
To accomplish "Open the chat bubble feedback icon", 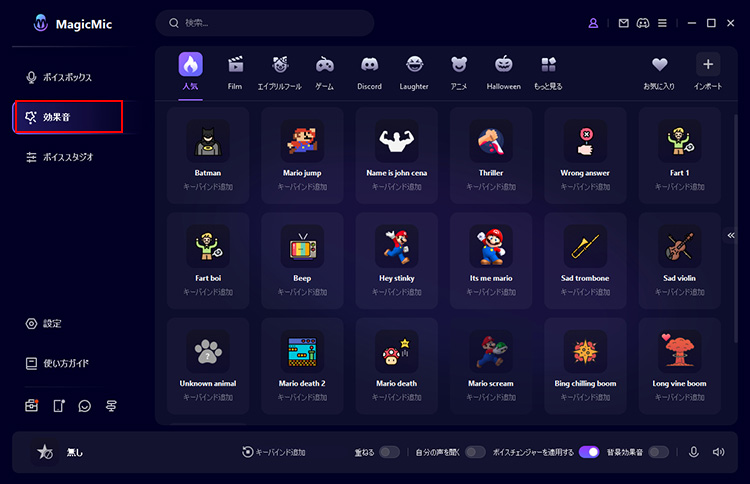I will pyautogui.click(x=85, y=406).
